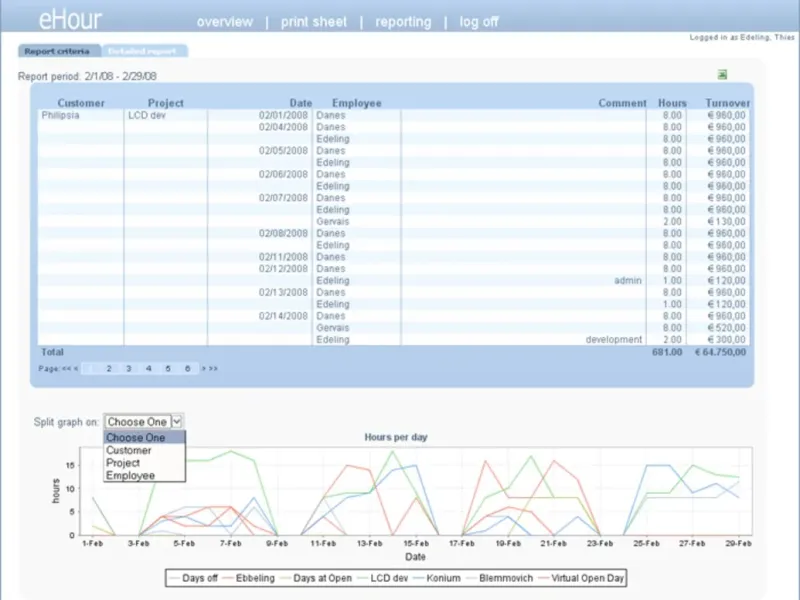Click the last page double arrow
Screen dimensions: 800x600
[213, 369]
